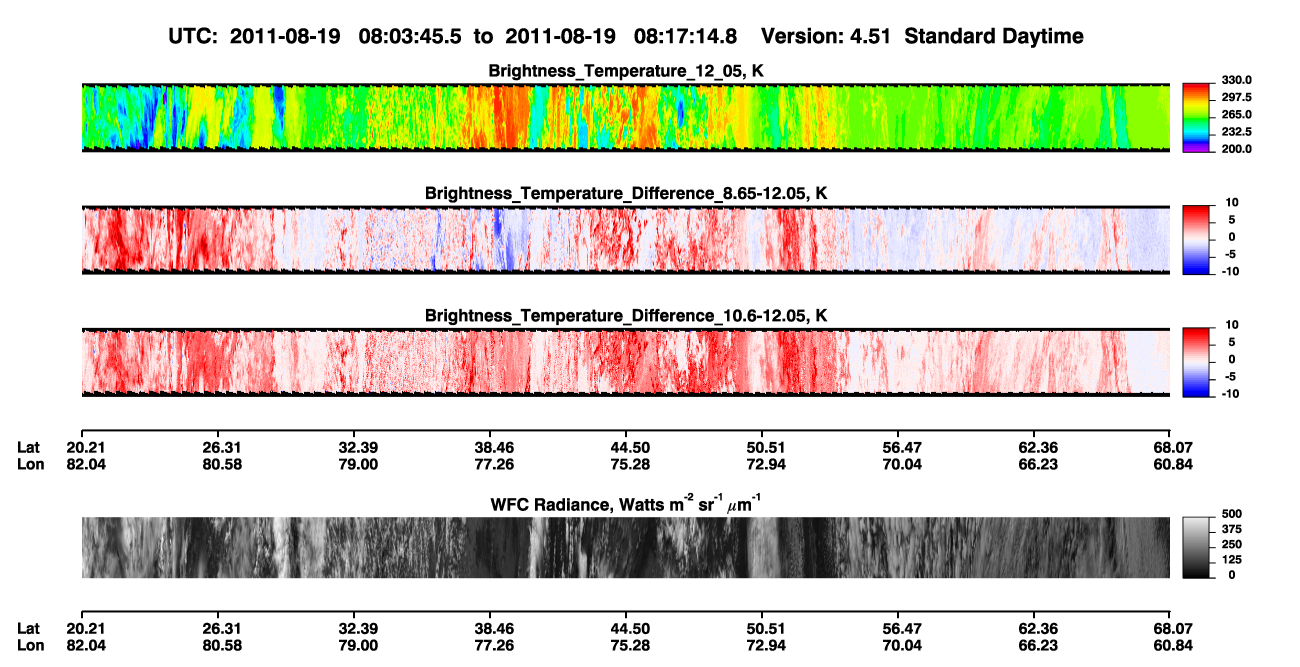Click the Lat row label under WFC Radiance strip
1300x667 pixels.
pos(28,628)
